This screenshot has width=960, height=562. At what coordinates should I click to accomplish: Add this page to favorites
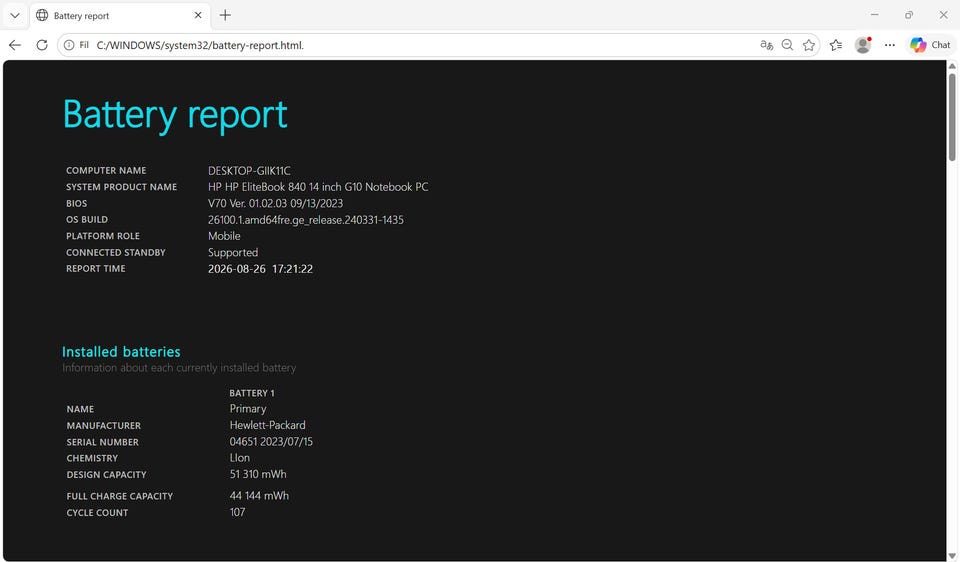[809, 45]
